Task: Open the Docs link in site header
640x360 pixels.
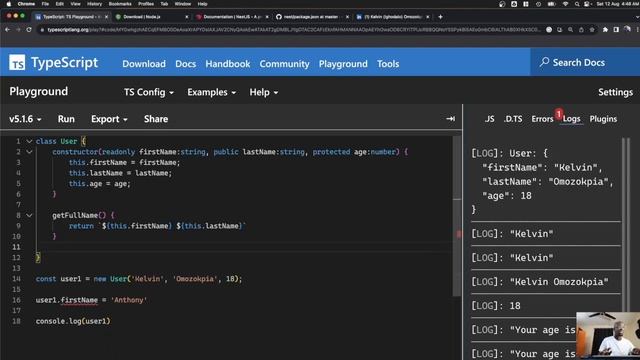Action: tap(185, 64)
